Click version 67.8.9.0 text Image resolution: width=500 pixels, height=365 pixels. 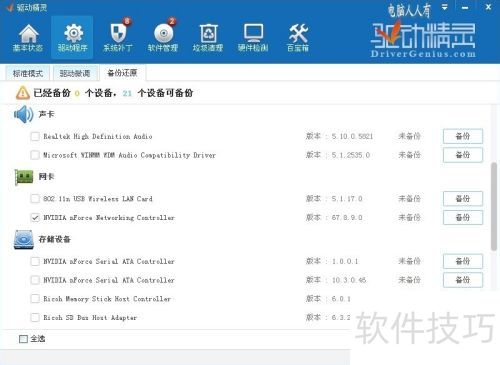pos(347,218)
